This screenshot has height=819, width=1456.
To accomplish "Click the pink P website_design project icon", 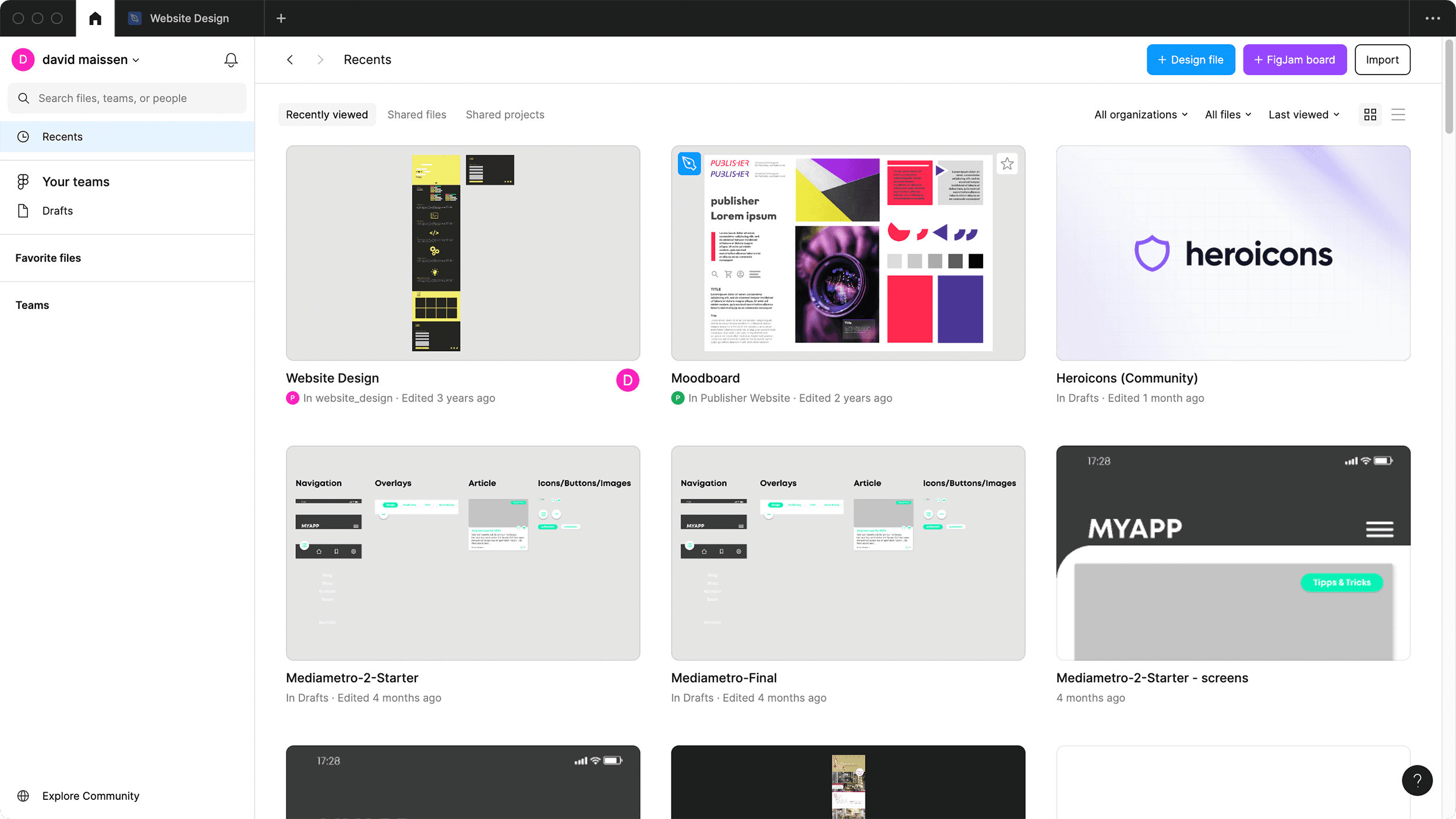I will click(x=292, y=398).
